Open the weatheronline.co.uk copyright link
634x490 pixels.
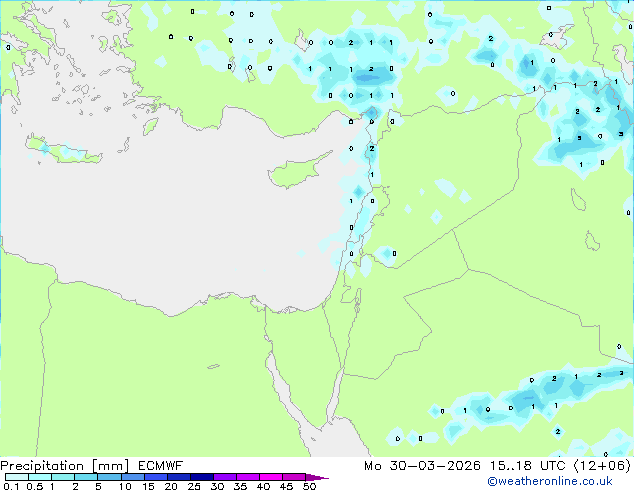(x=549, y=481)
